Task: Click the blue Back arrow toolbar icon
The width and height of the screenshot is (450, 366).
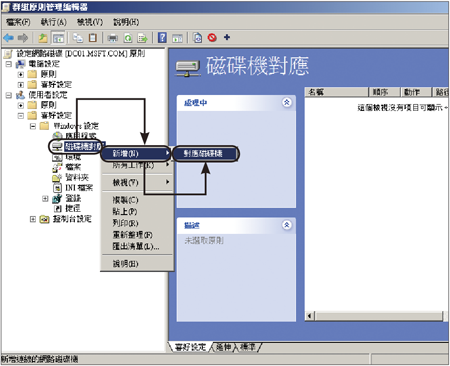Action: tap(8, 38)
